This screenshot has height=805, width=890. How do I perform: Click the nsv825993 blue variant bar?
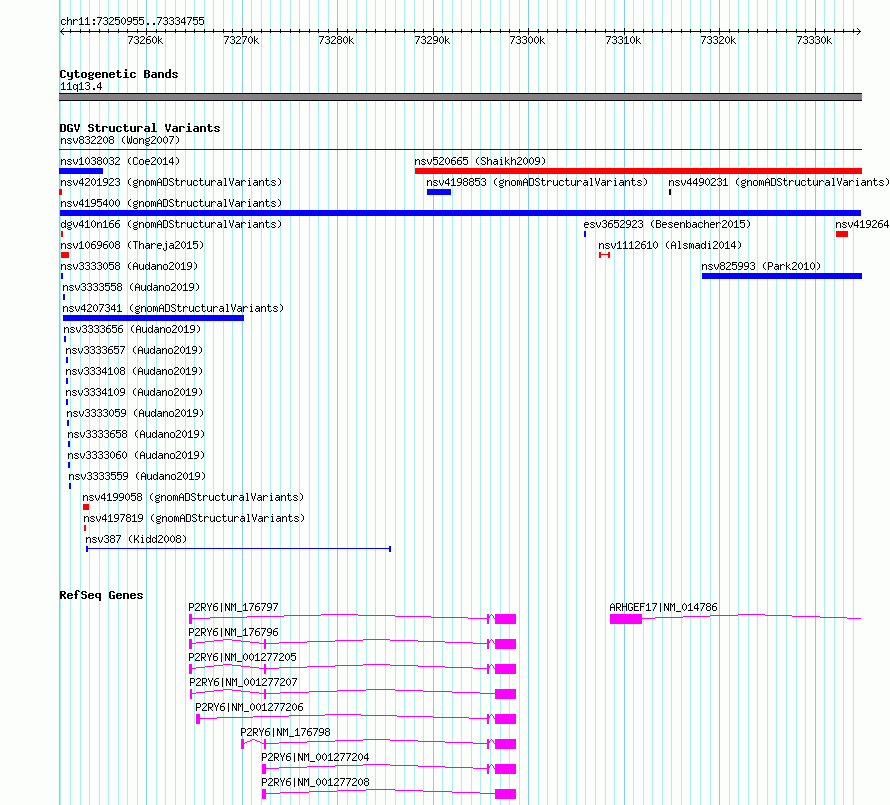(782, 276)
